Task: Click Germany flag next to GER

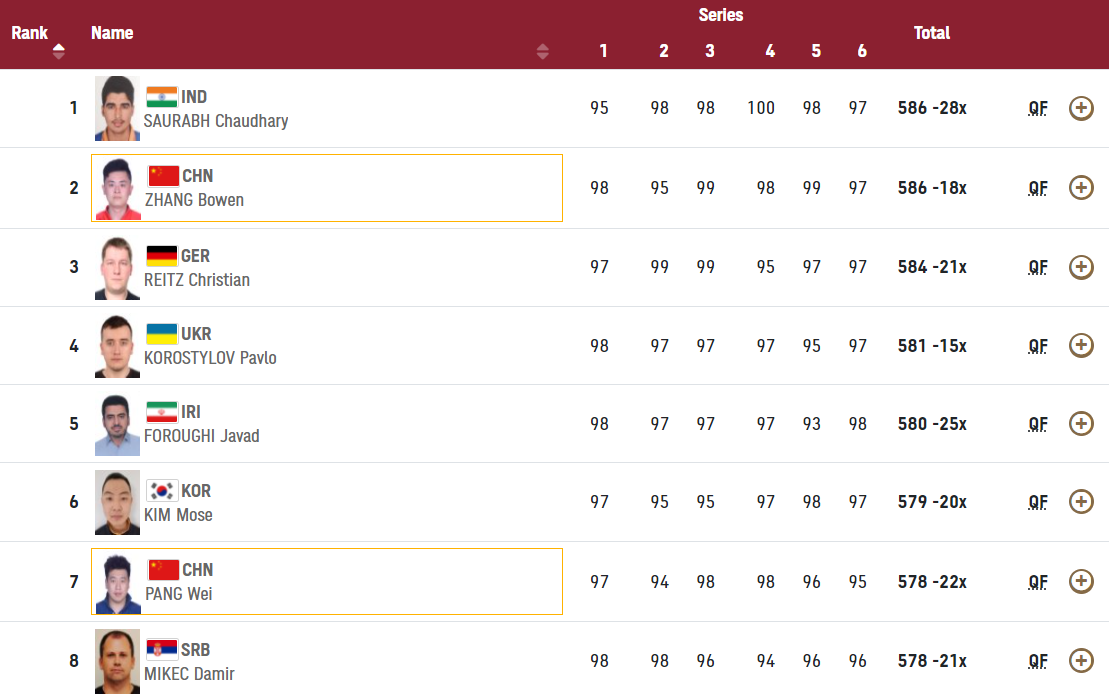Action: coord(161,256)
